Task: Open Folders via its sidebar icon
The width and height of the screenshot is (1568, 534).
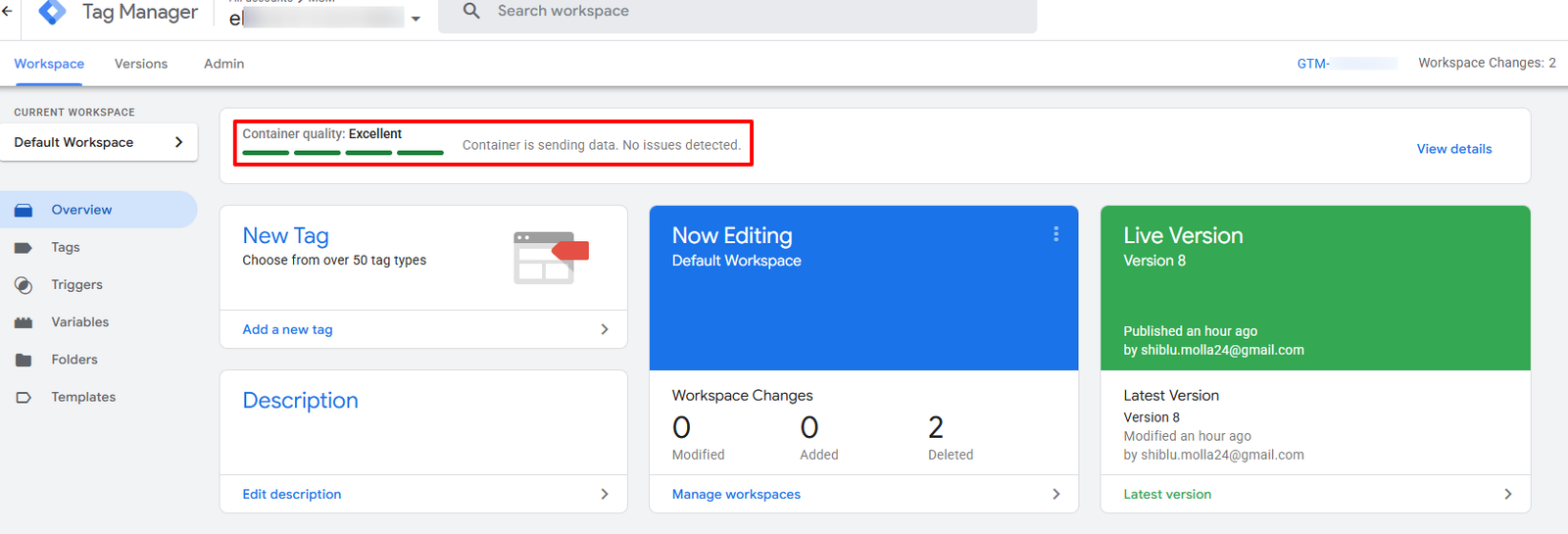Action: coord(24,360)
